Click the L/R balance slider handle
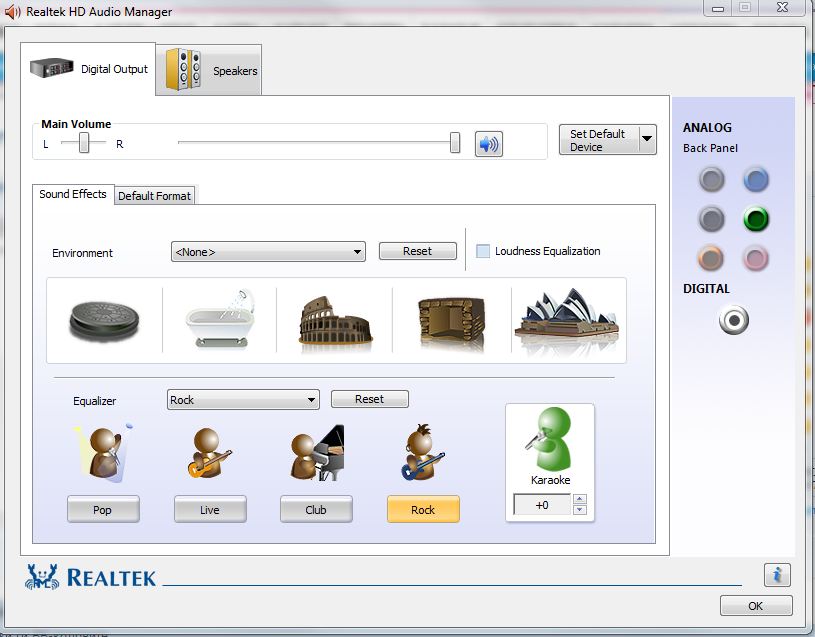 tap(84, 142)
